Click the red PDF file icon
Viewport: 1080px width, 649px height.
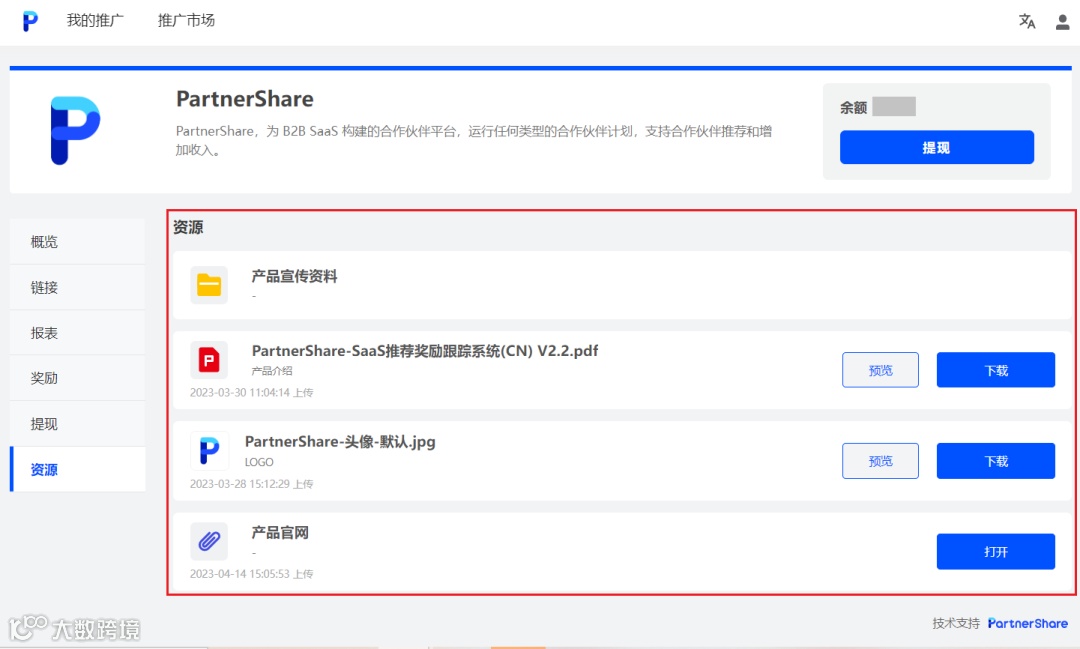click(209, 360)
